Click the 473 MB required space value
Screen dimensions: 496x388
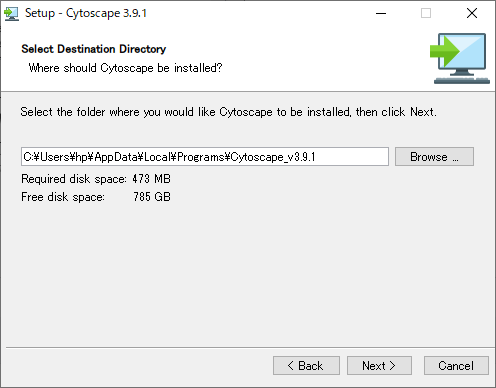coord(151,179)
